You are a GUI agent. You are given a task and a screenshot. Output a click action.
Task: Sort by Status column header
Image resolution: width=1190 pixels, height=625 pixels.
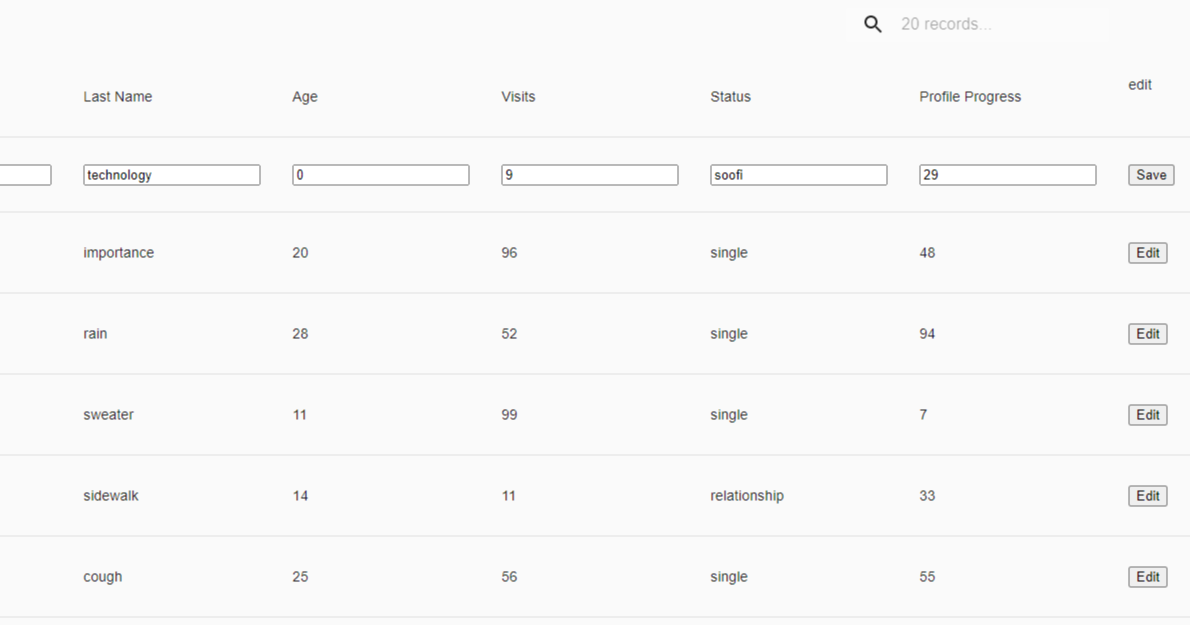pyautogui.click(x=730, y=97)
